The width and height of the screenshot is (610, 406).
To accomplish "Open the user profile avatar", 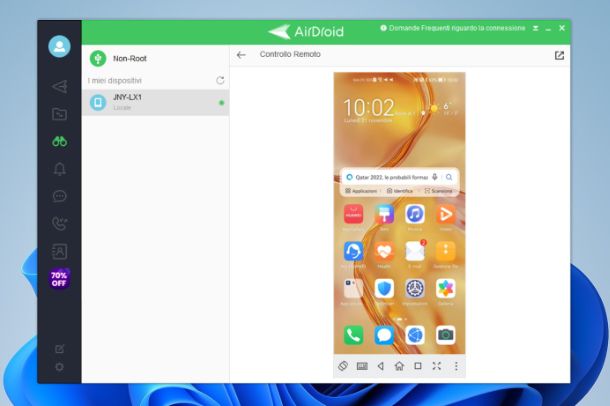I will 59,46.
